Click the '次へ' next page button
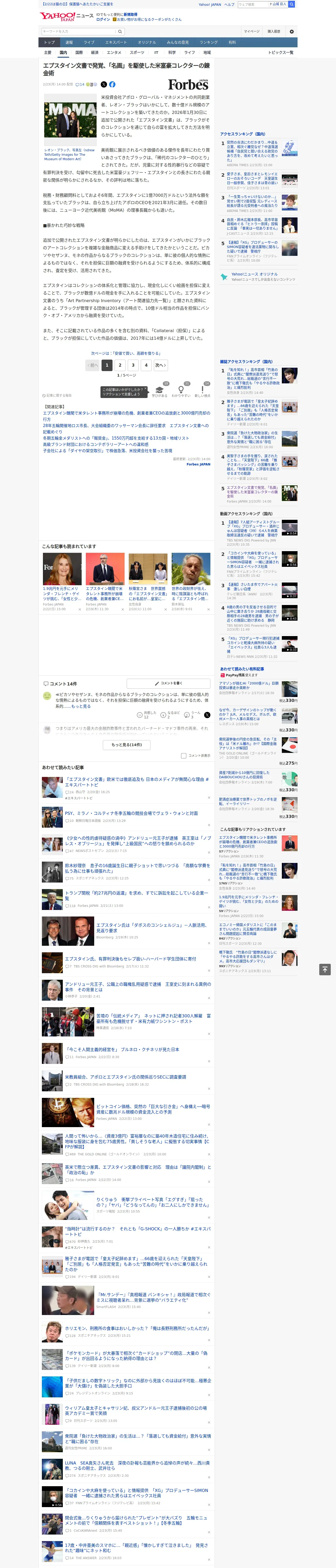Image resolution: width=336 pixels, height=1568 pixels. (x=160, y=365)
